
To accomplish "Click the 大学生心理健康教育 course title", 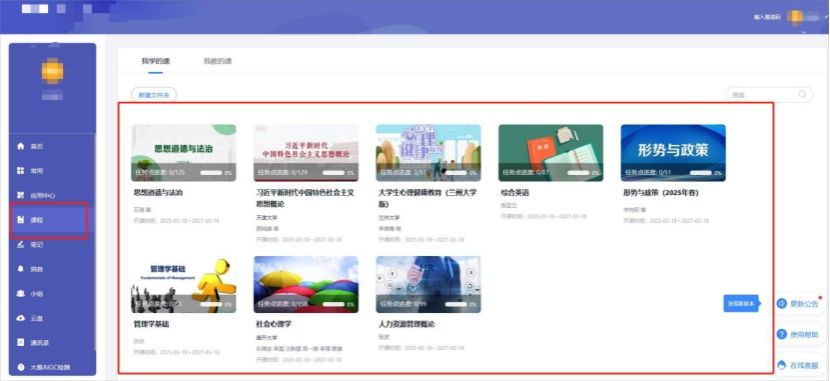I will click(428, 198).
